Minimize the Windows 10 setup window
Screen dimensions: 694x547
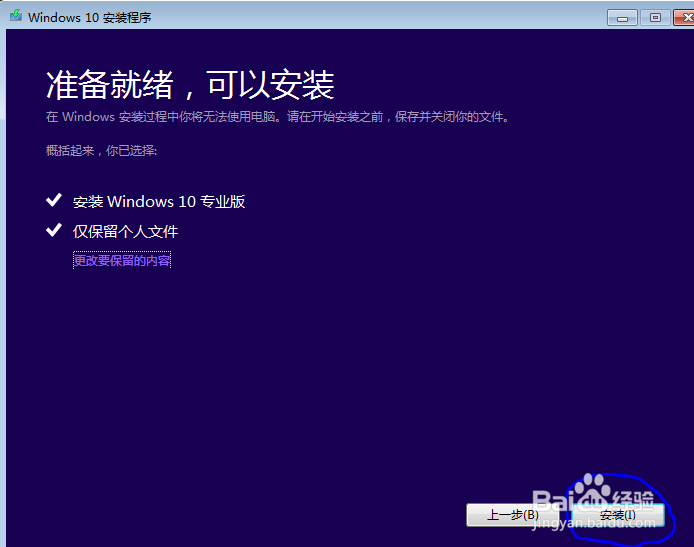pyautogui.click(x=622, y=18)
